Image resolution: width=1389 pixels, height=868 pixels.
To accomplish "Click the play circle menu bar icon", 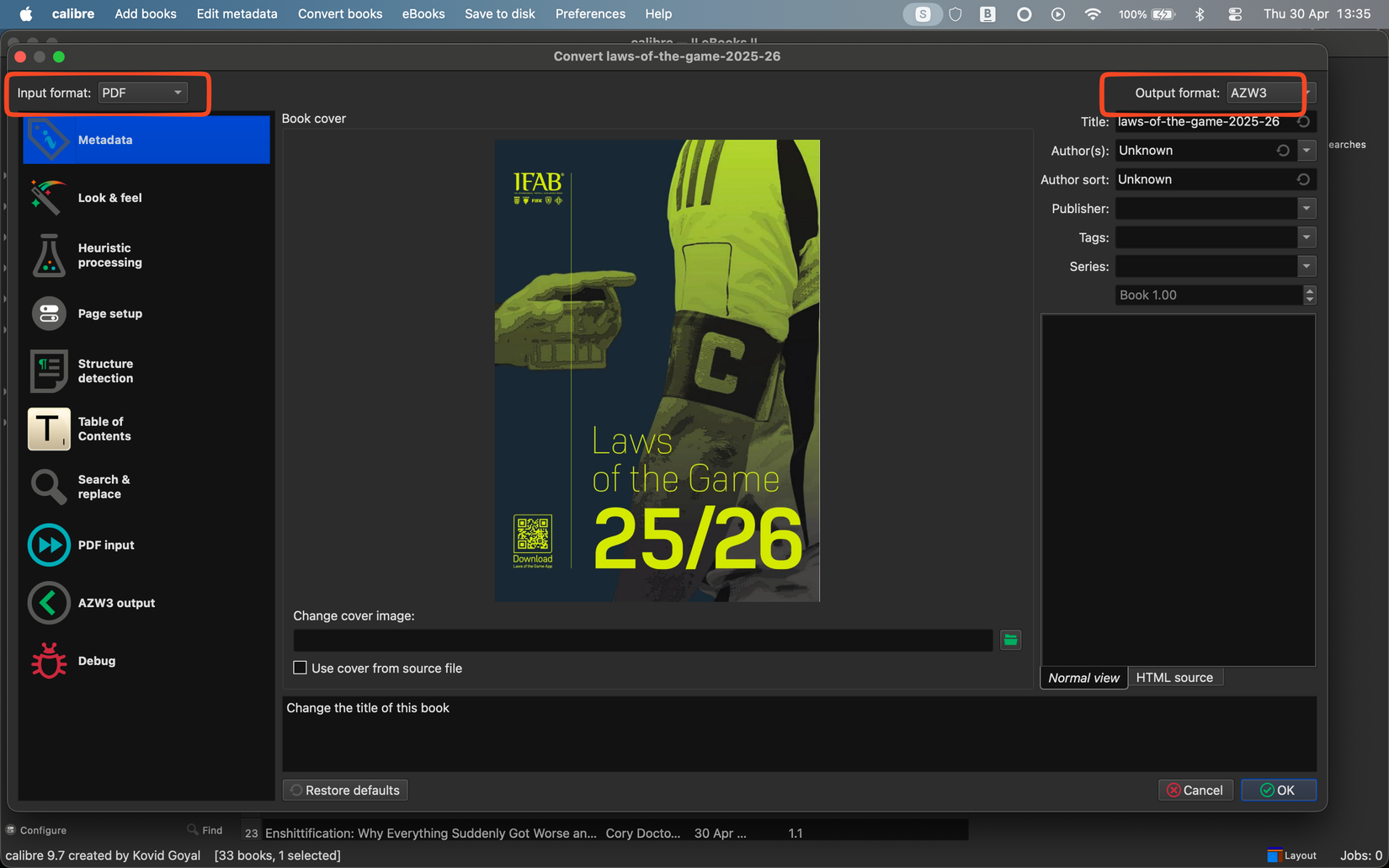I will point(1058,13).
